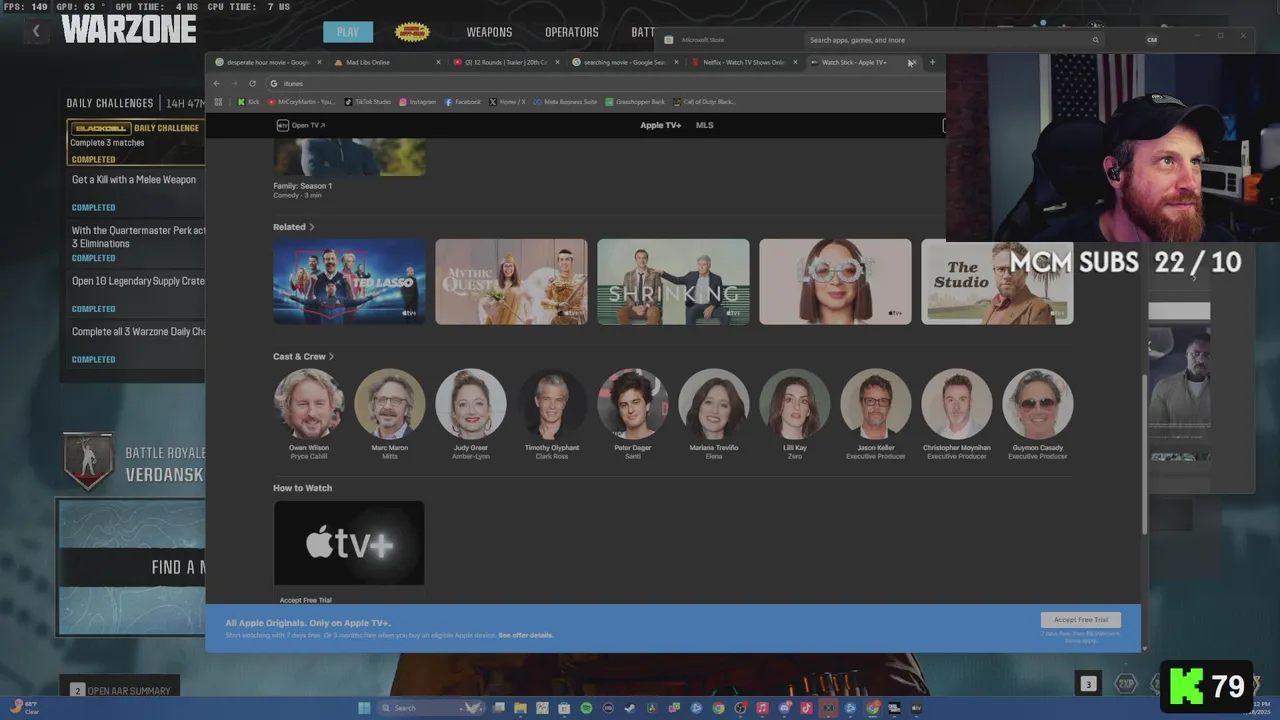Open the Mythic Quest related thumbnail
The height and width of the screenshot is (720, 1280).
point(511,281)
